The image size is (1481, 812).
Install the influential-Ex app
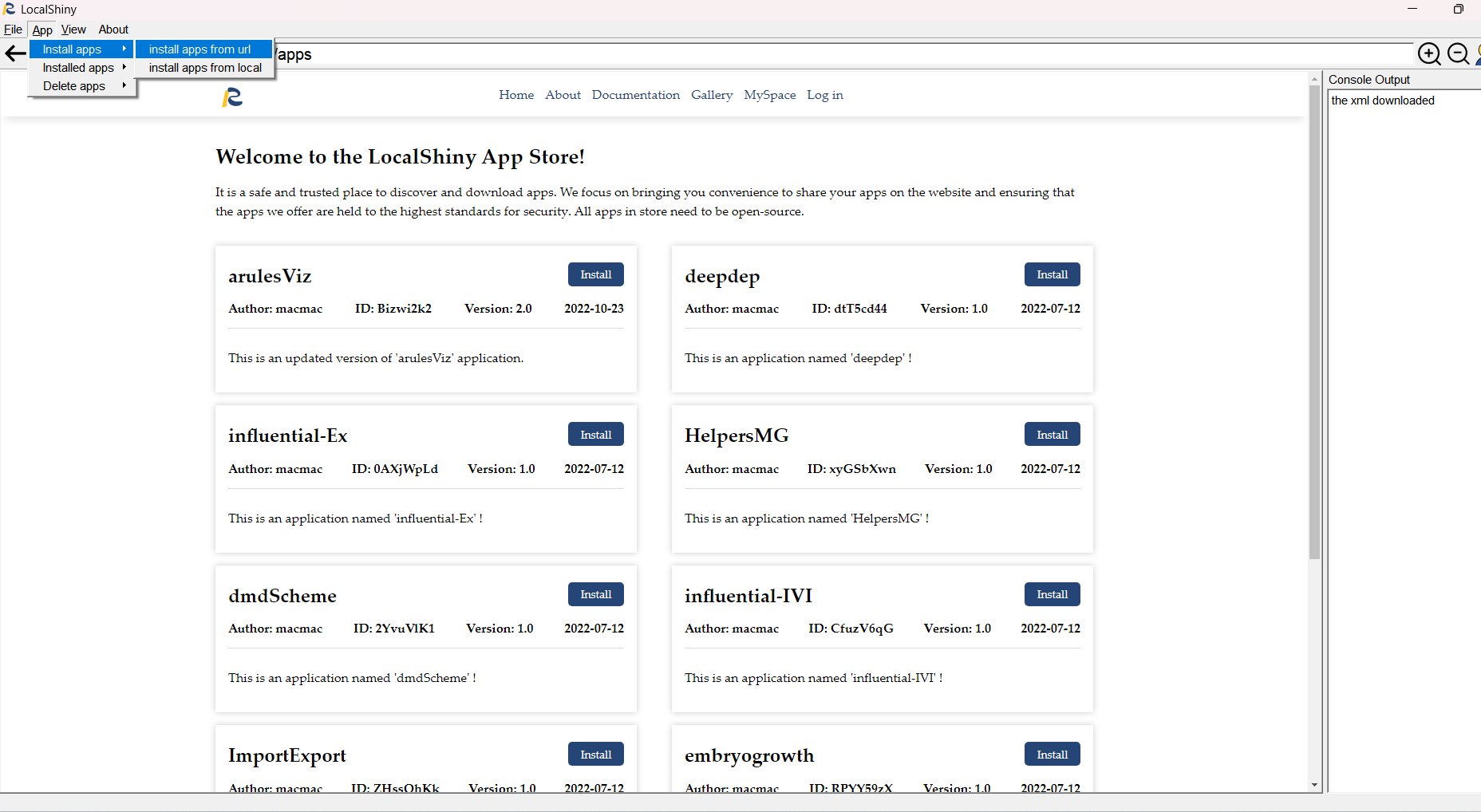pos(596,435)
